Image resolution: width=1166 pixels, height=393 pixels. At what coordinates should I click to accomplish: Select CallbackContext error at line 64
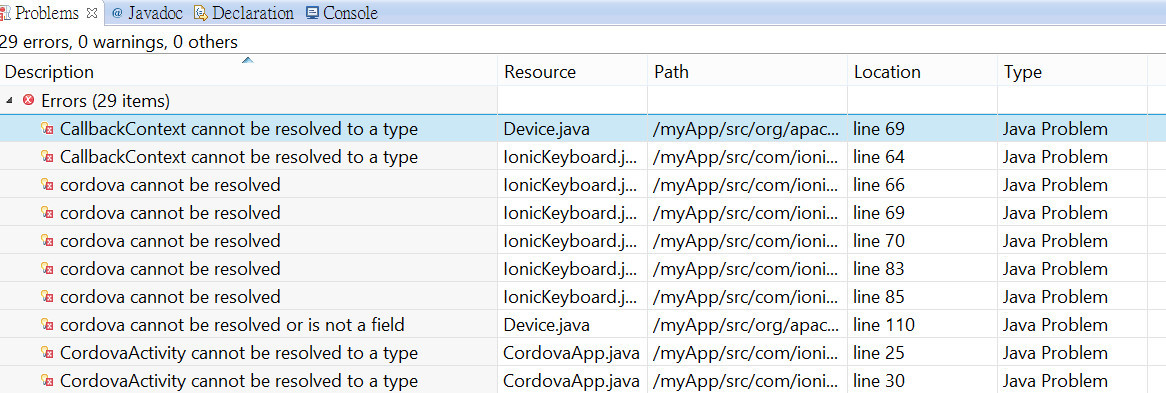pos(583,157)
